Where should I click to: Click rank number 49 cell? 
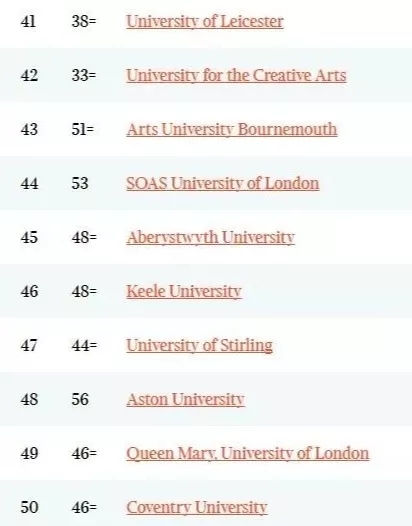pos(29,453)
